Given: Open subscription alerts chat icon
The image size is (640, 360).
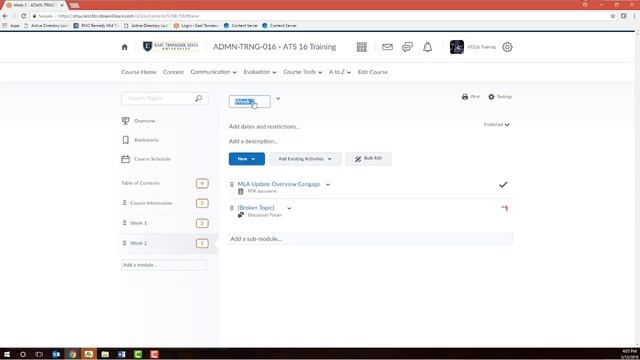Looking at the screenshot, I should (407, 47).
